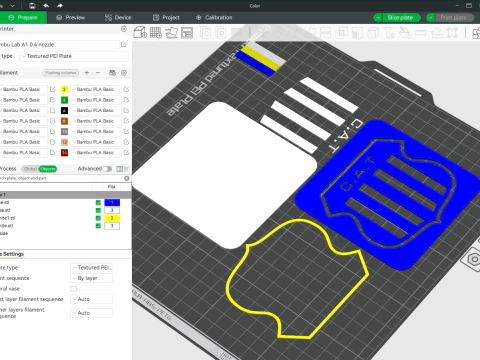This screenshot has height=360, width=480.
Task: Open printer settings gear icon
Action: pos(124,29)
